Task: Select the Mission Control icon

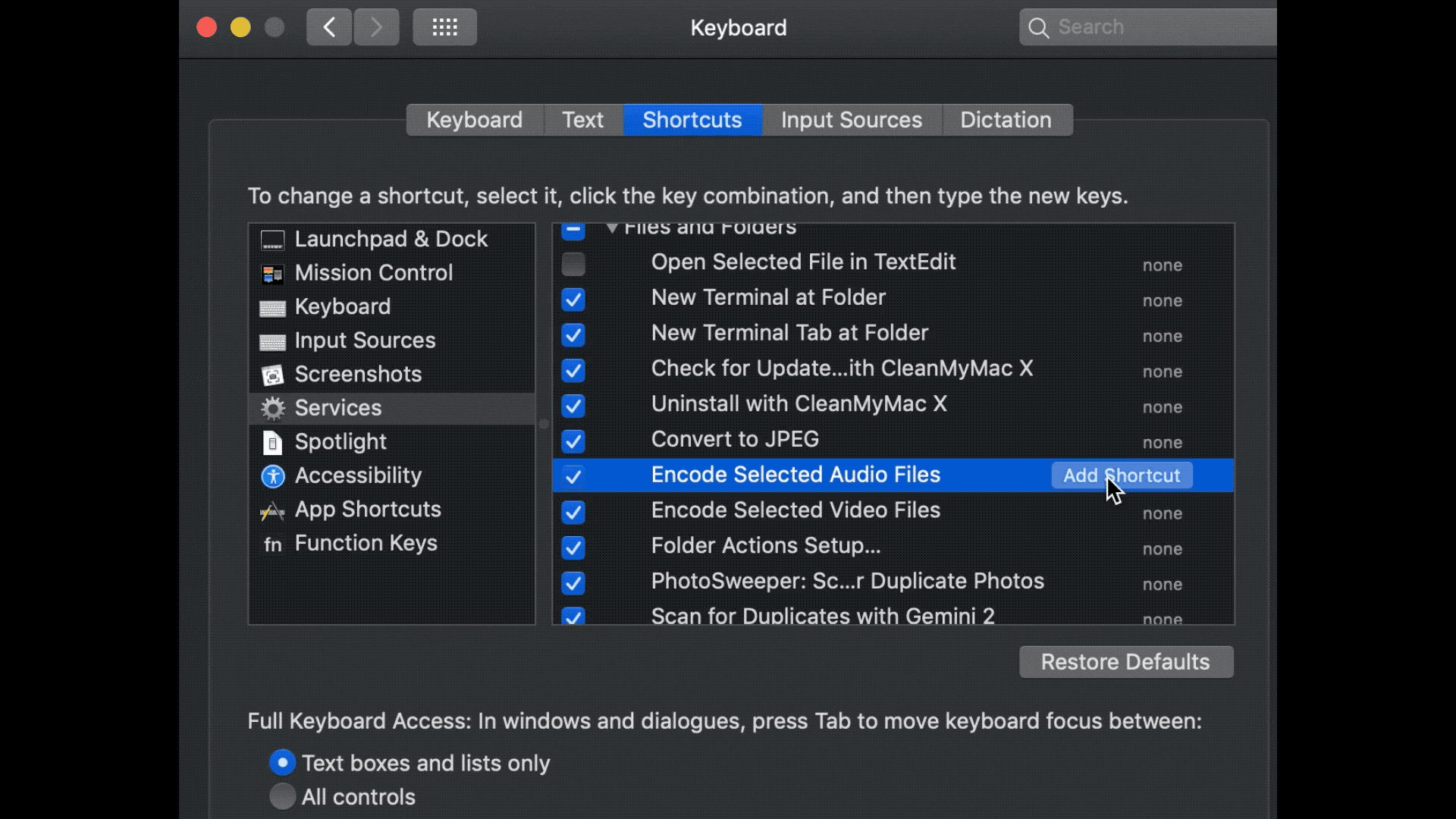Action: pos(272,272)
